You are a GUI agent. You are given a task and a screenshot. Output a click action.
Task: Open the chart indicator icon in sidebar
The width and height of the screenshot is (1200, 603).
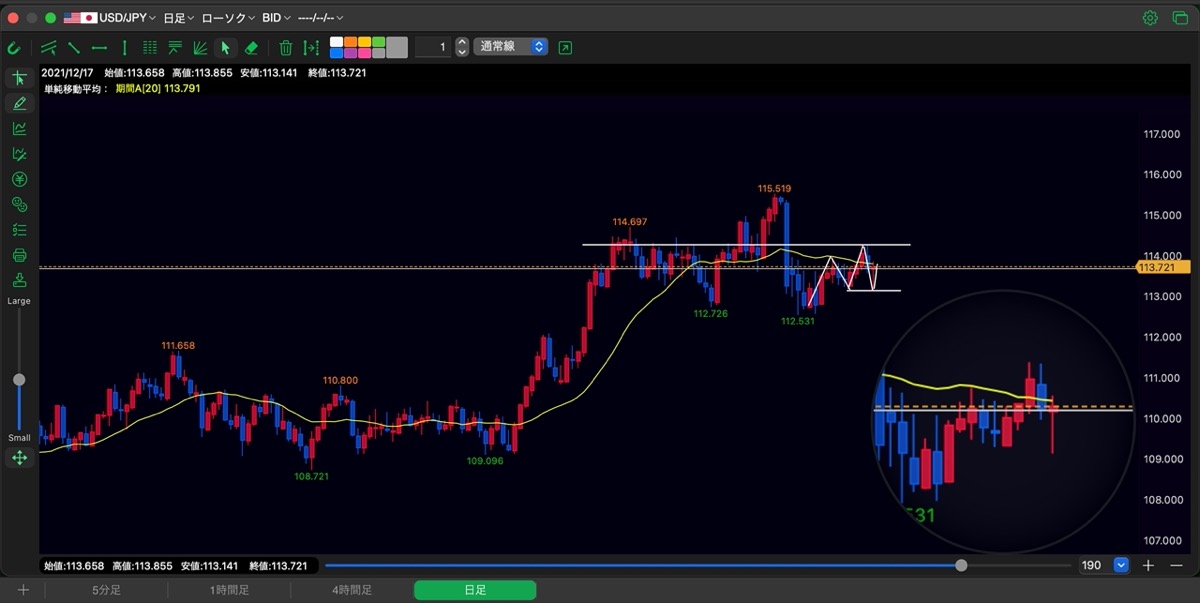coord(19,128)
